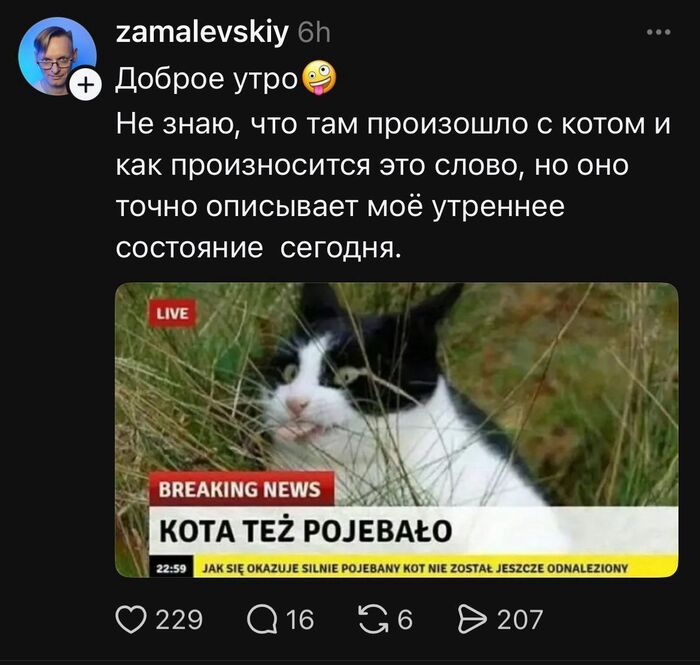Viewport: 700px width, 665px height.
Task: Click the 'KOTA TEŻ POJEBAŁO' headline
Action: 306,531
